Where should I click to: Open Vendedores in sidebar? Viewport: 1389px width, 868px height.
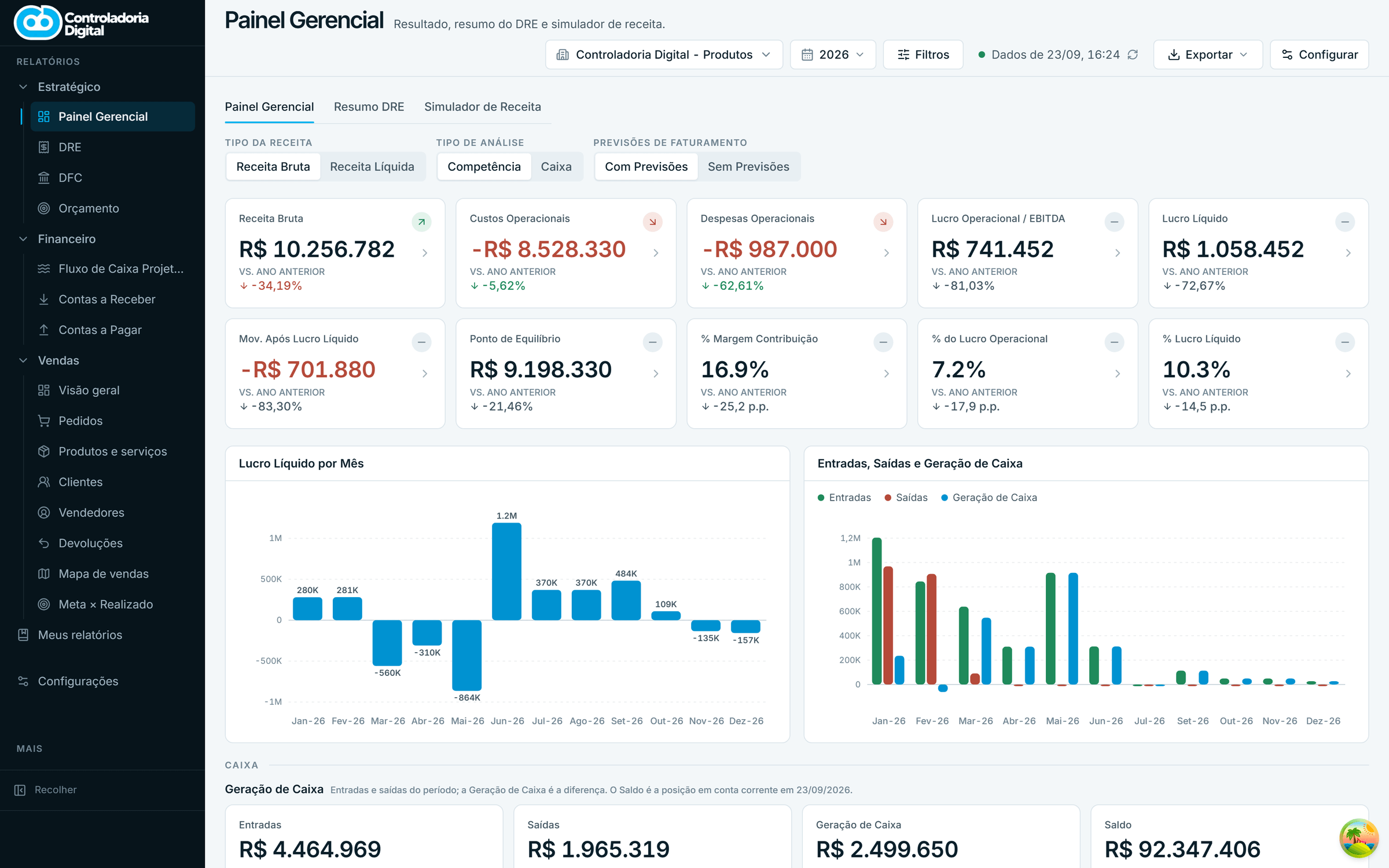[113, 513]
